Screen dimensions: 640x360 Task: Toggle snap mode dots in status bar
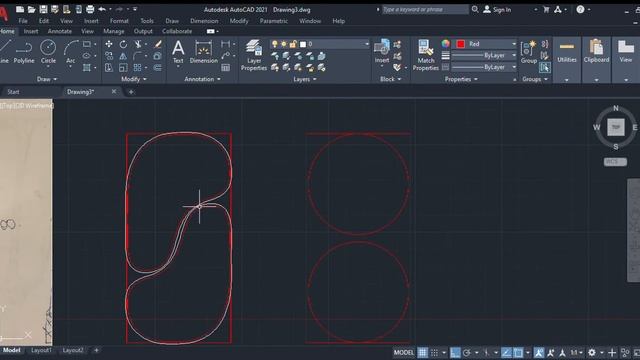click(x=435, y=352)
